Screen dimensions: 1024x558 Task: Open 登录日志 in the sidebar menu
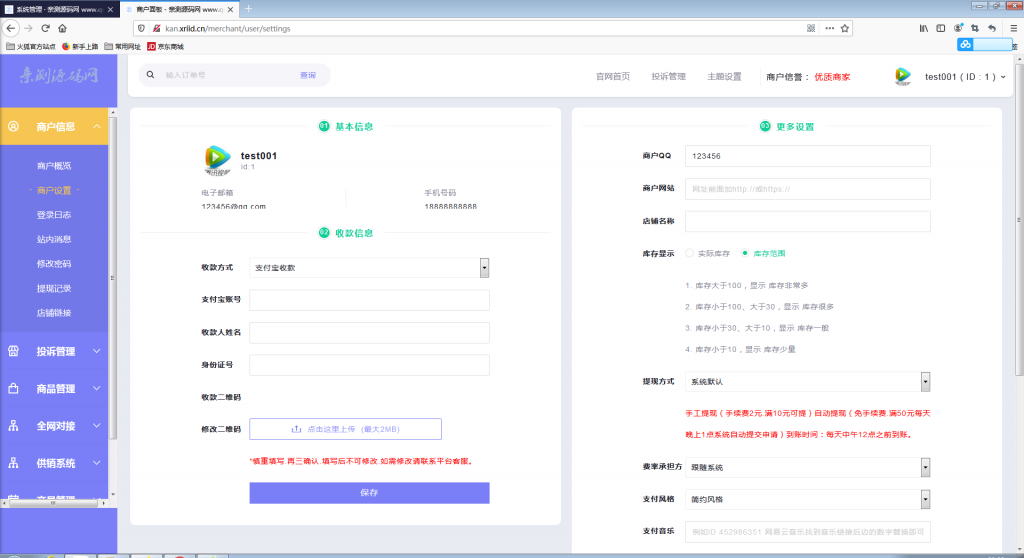click(x=54, y=215)
